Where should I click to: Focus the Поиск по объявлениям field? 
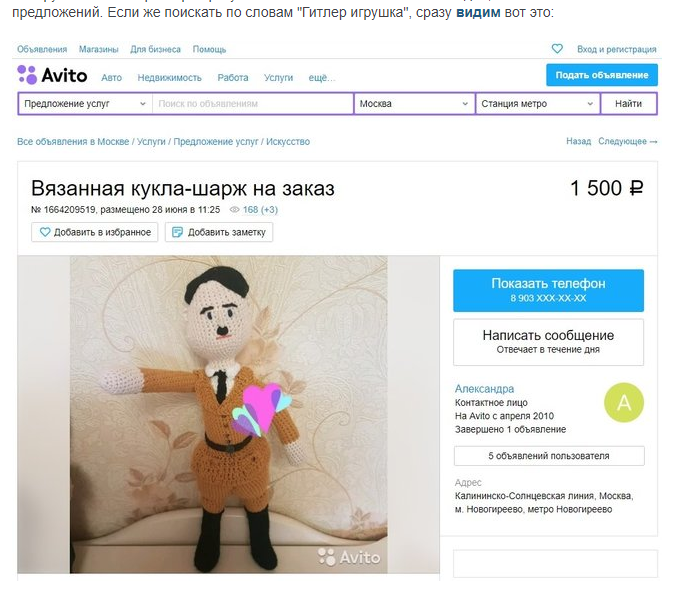[253, 104]
